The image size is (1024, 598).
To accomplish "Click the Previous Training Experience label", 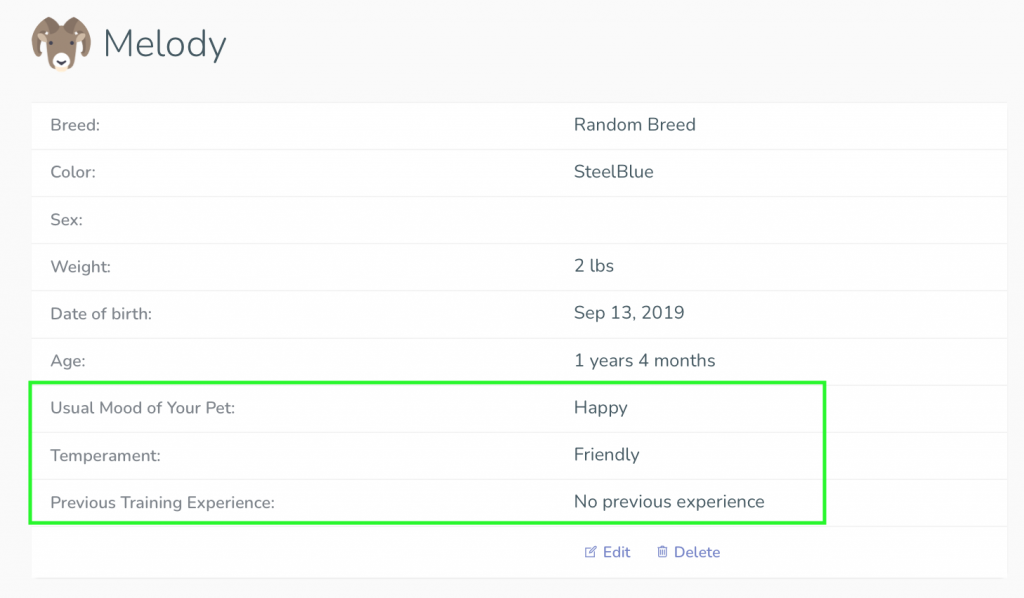I will click(163, 503).
